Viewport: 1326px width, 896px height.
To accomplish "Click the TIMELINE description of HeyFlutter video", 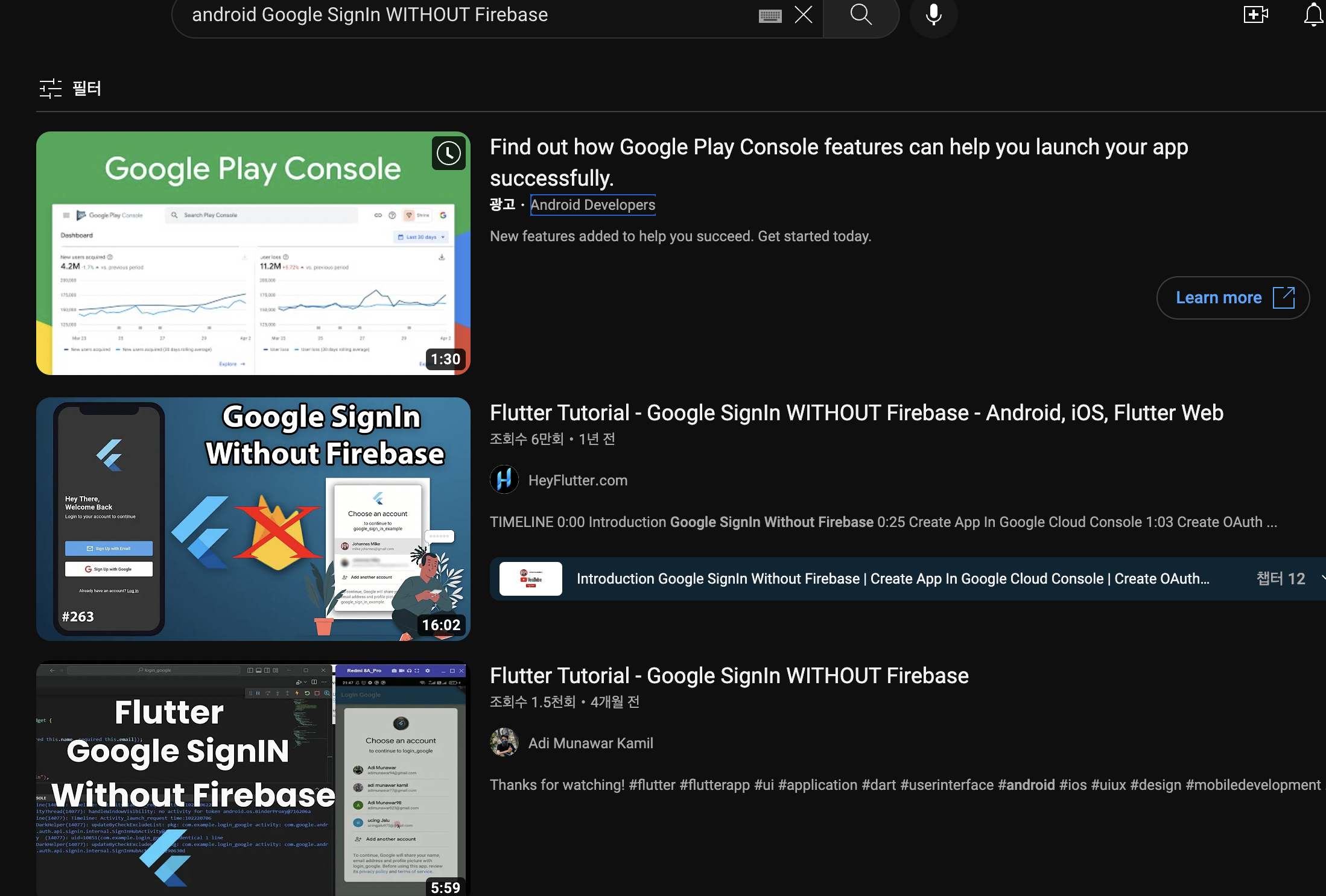I will pyautogui.click(x=883, y=522).
